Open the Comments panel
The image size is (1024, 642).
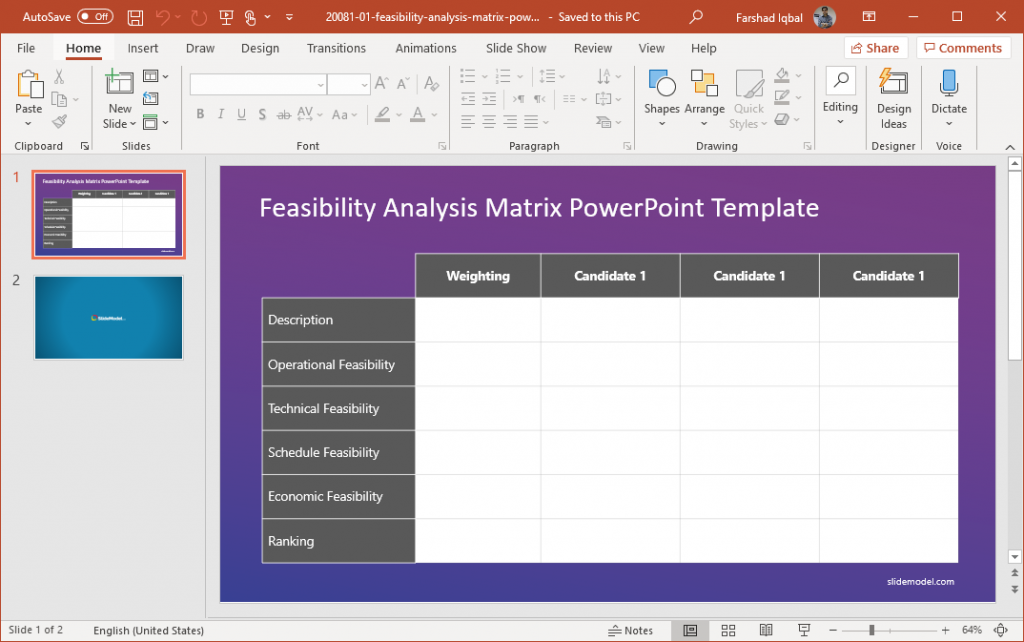[x=963, y=47]
